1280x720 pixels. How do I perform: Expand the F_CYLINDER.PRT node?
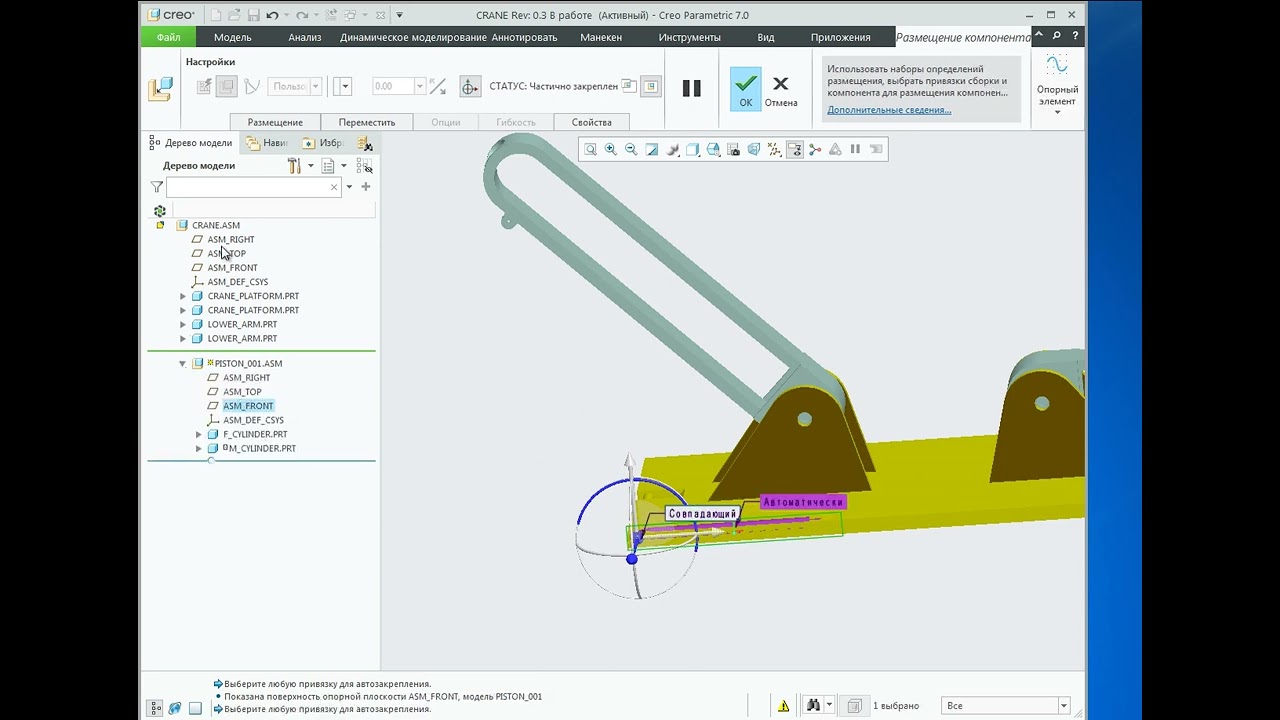tap(199, 434)
